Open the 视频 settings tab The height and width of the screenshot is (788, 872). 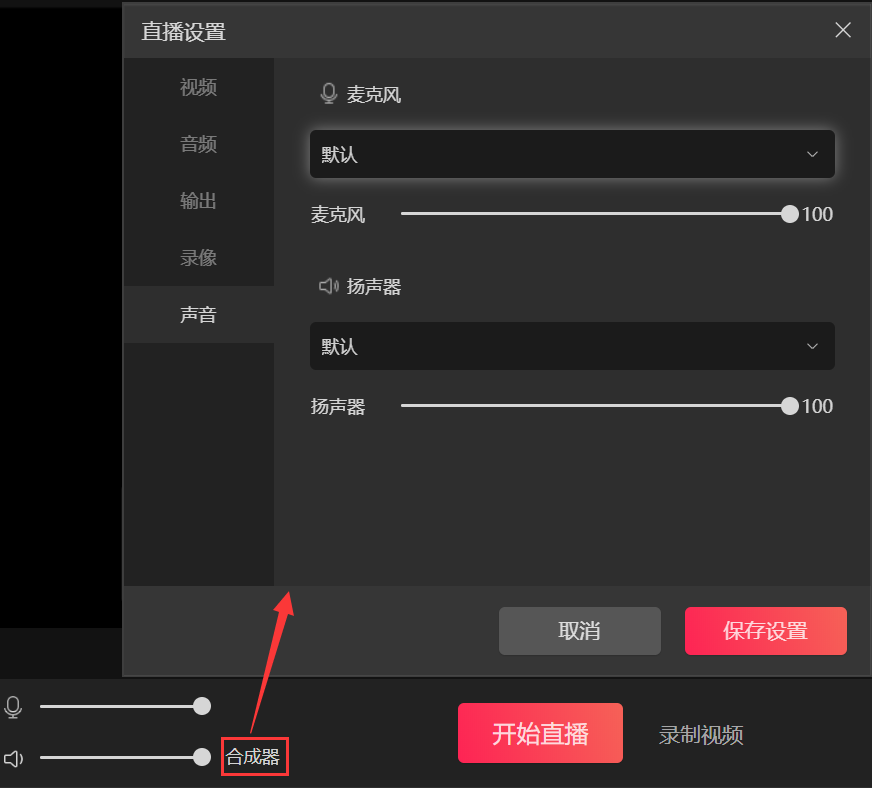(199, 87)
